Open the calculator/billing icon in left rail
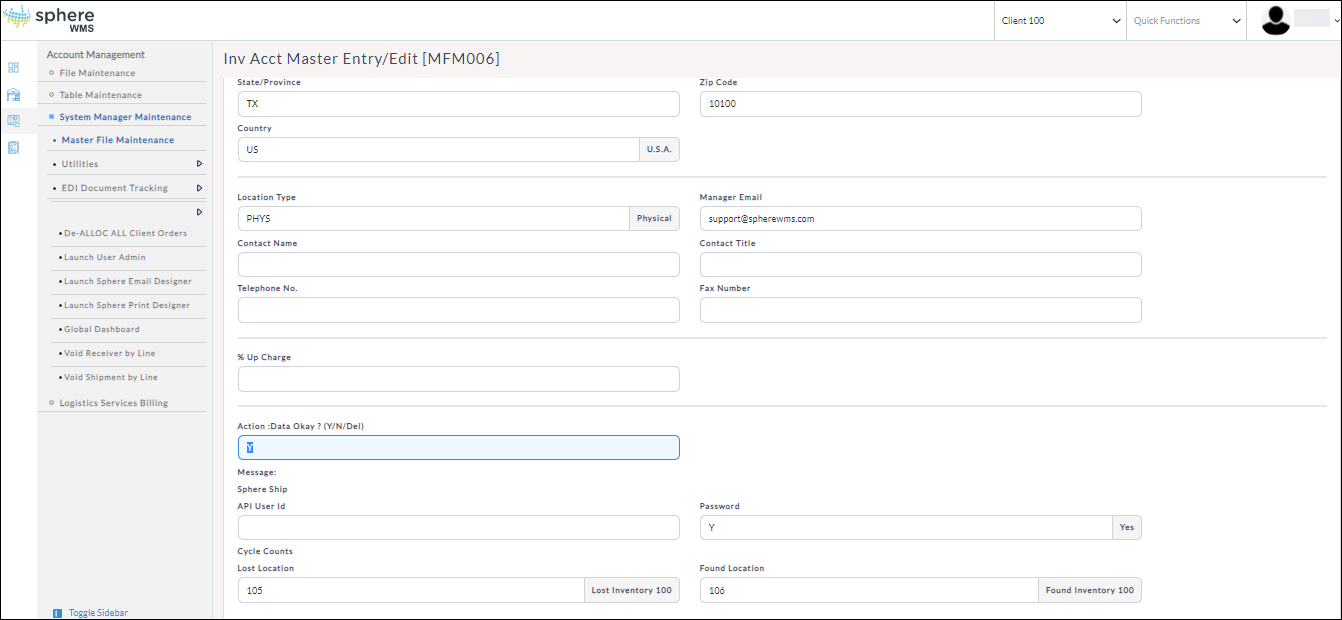The width and height of the screenshot is (1342, 620). [x=13, y=147]
